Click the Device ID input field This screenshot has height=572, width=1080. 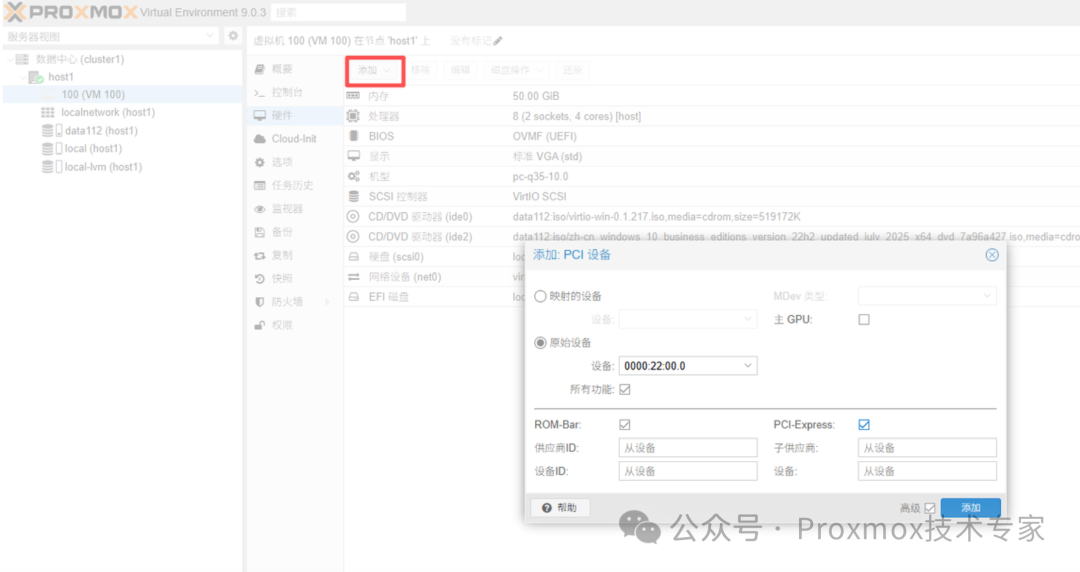688,471
